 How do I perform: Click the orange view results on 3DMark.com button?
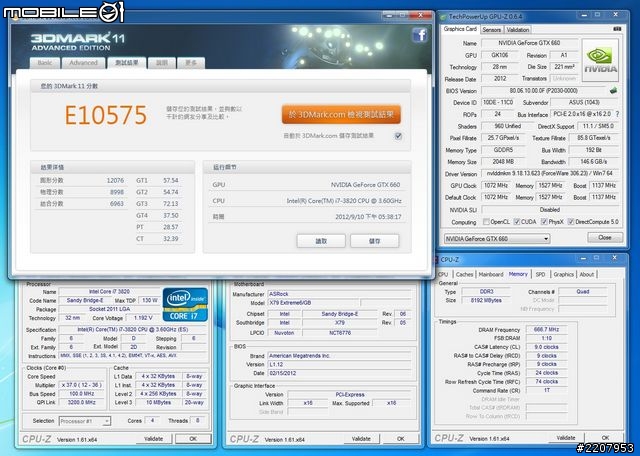click(341, 115)
